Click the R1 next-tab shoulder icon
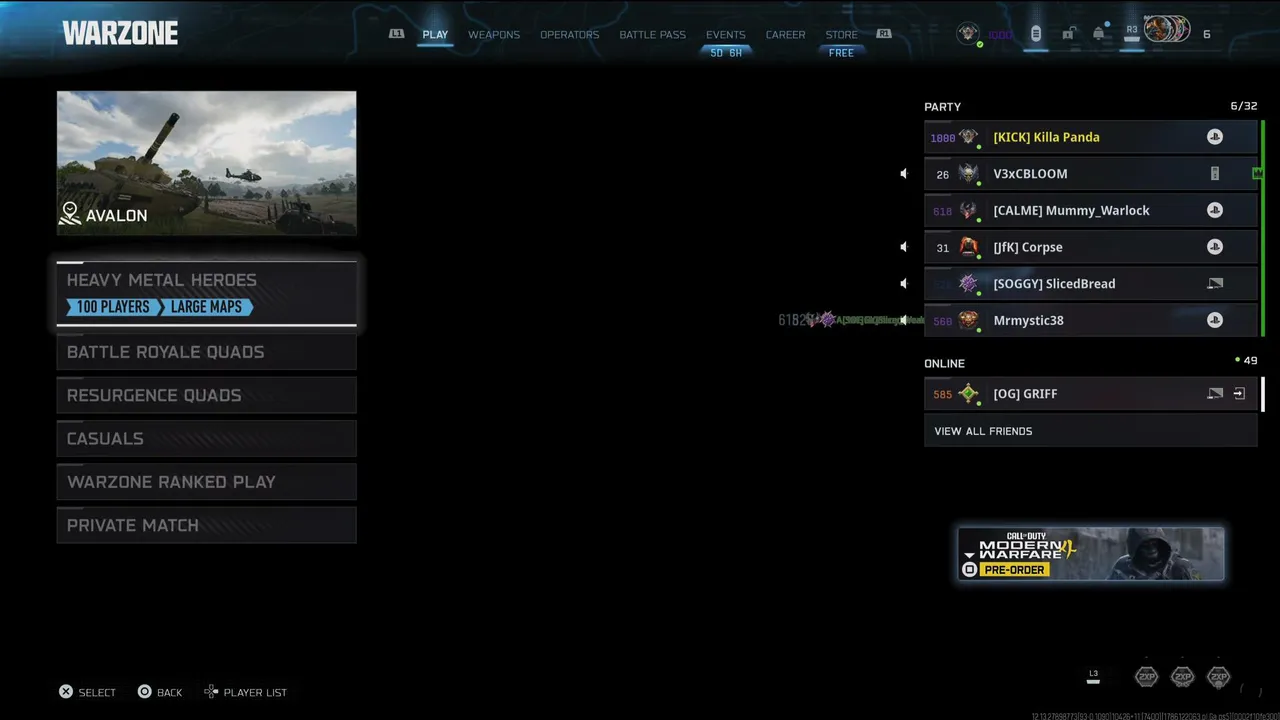The width and height of the screenshot is (1280, 720). (x=884, y=34)
